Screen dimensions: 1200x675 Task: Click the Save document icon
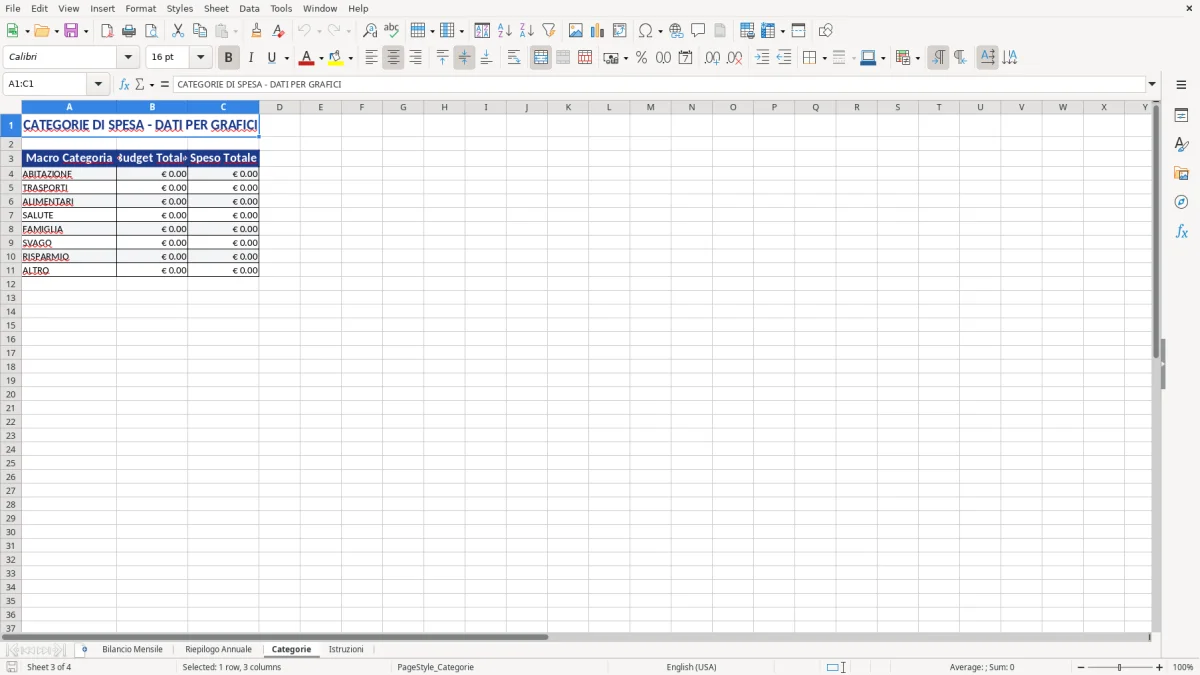71,31
